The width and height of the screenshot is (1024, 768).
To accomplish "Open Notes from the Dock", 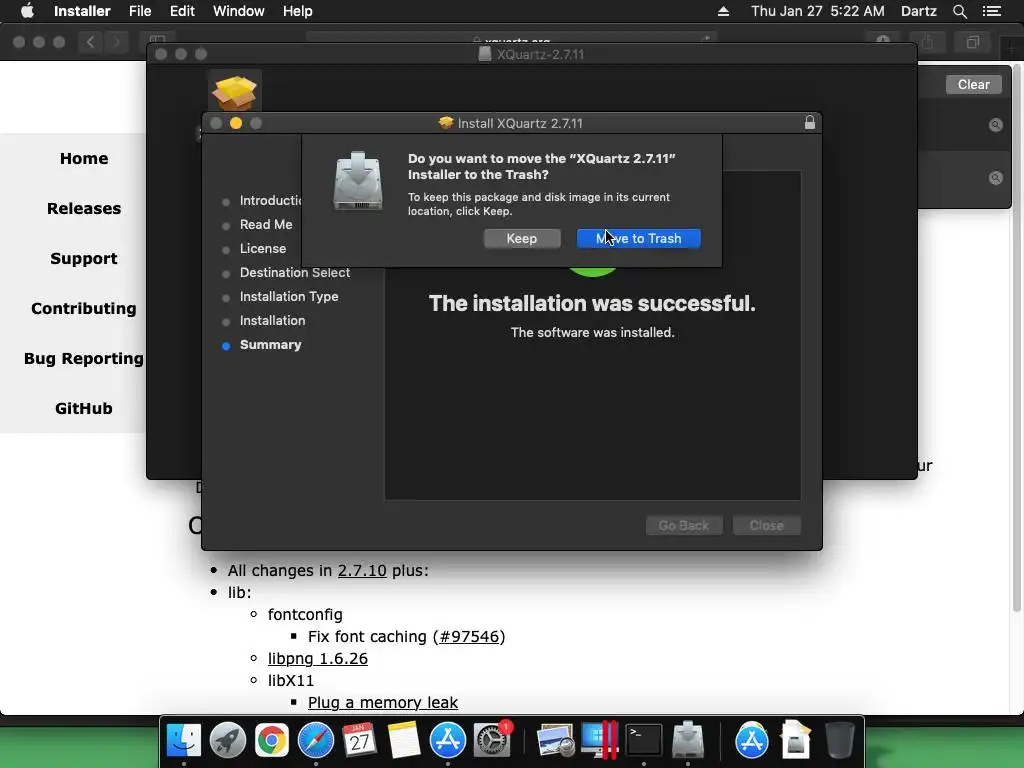I will 404,741.
